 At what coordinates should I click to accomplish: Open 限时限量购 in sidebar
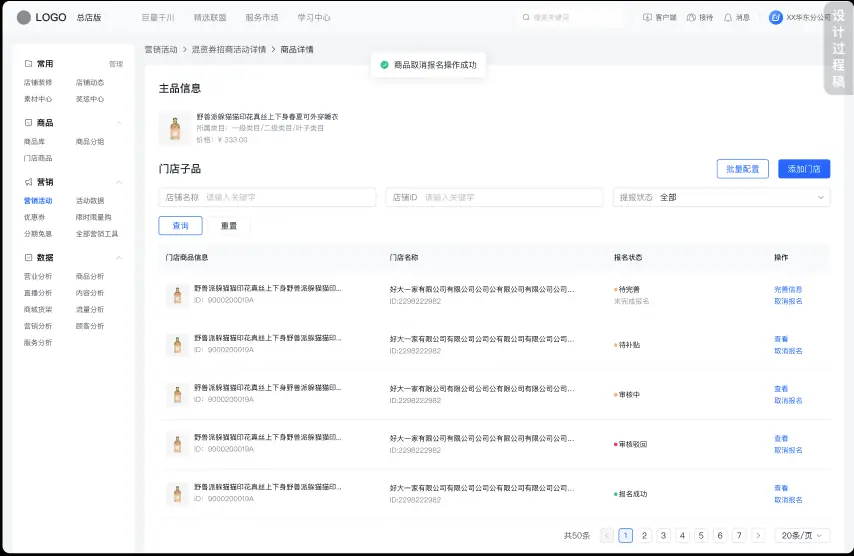94,217
